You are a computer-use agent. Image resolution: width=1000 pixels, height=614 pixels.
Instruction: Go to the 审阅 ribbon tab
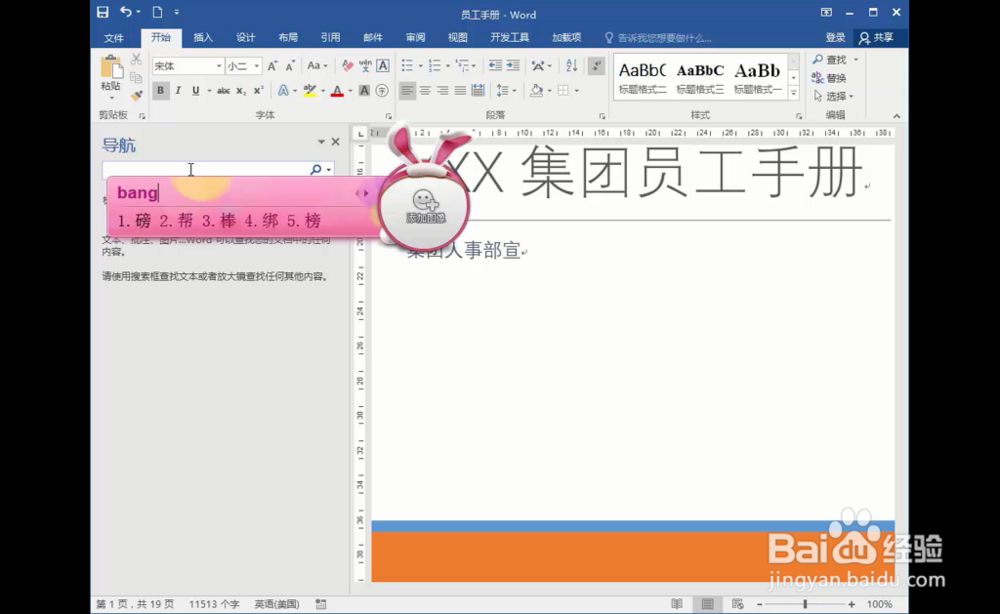[x=415, y=38]
